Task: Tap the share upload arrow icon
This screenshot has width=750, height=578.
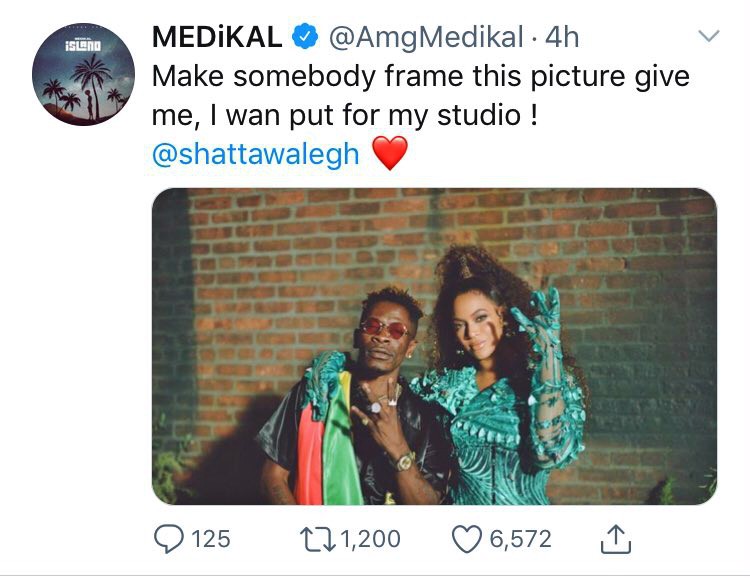Action: (617, 539)
